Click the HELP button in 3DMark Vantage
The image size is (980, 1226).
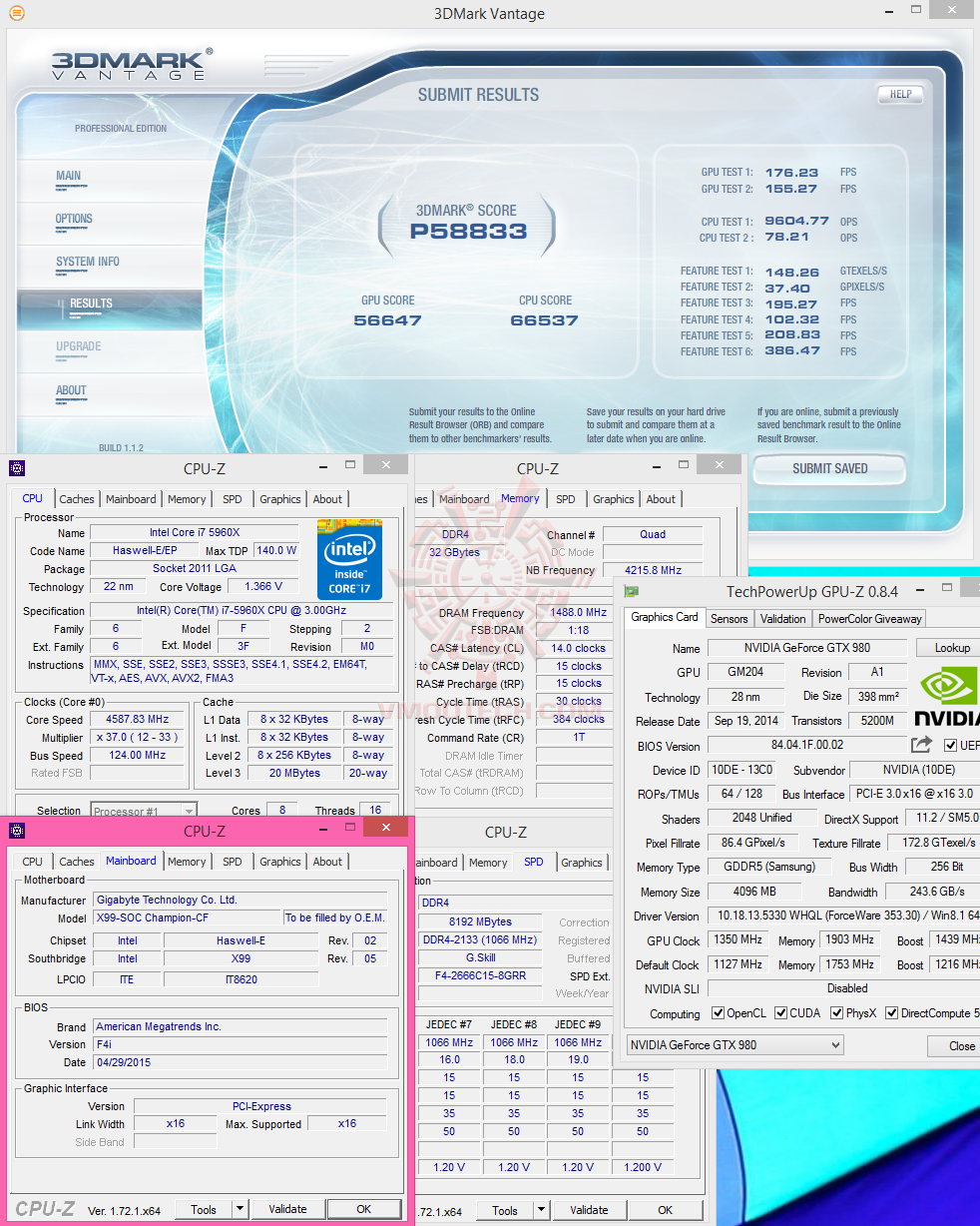pos(900,94)
